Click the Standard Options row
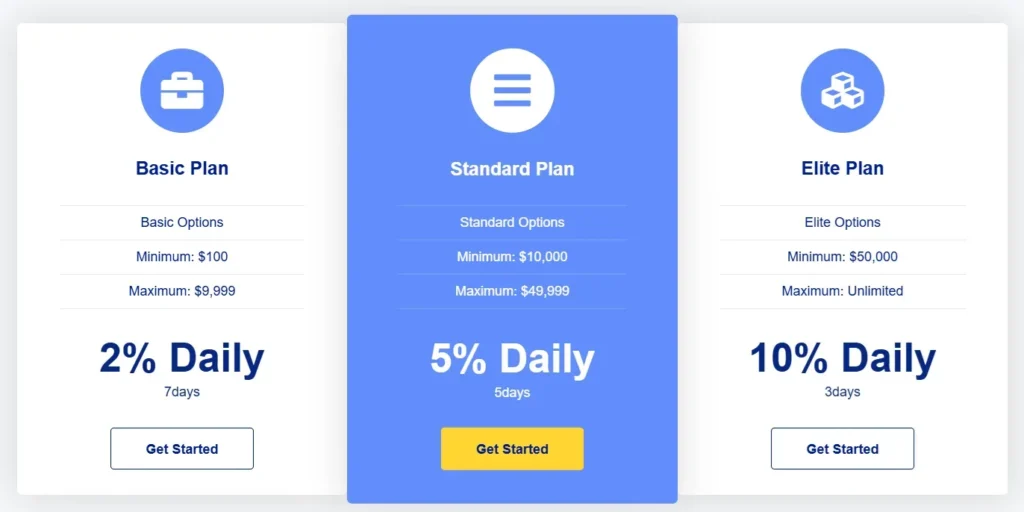The height and width of the screenshot is (512, 1024). click(x=512, y=222)
